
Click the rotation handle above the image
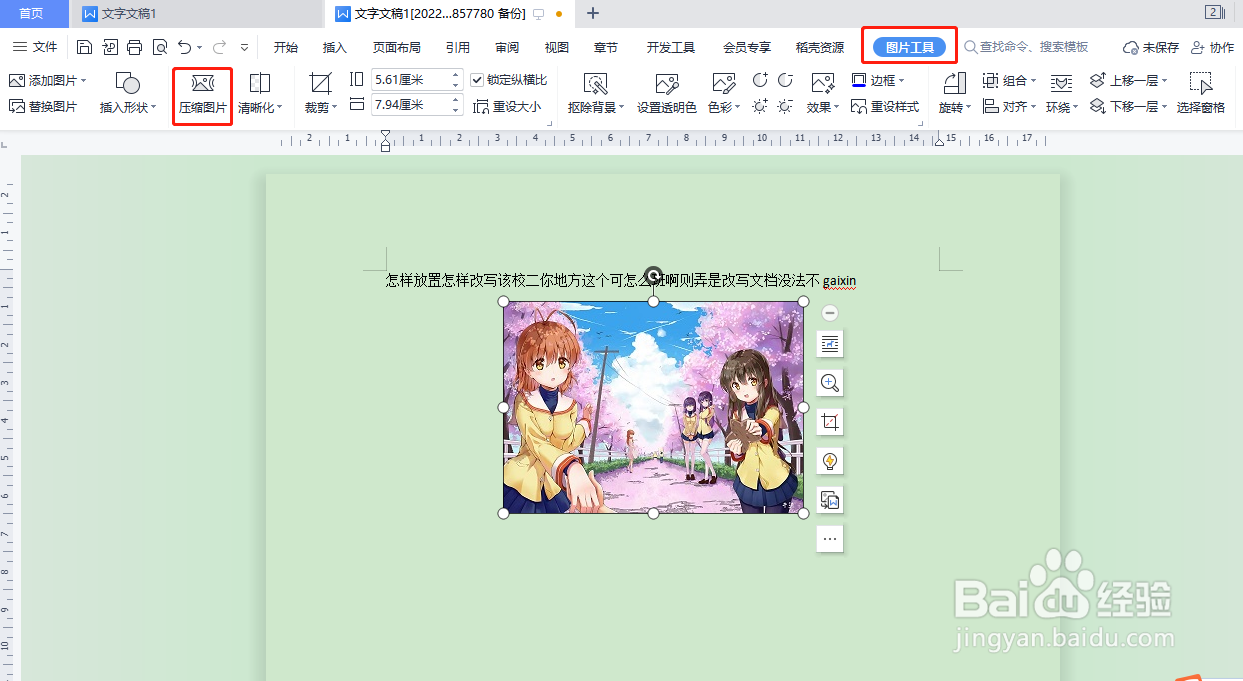coord(654,275)
